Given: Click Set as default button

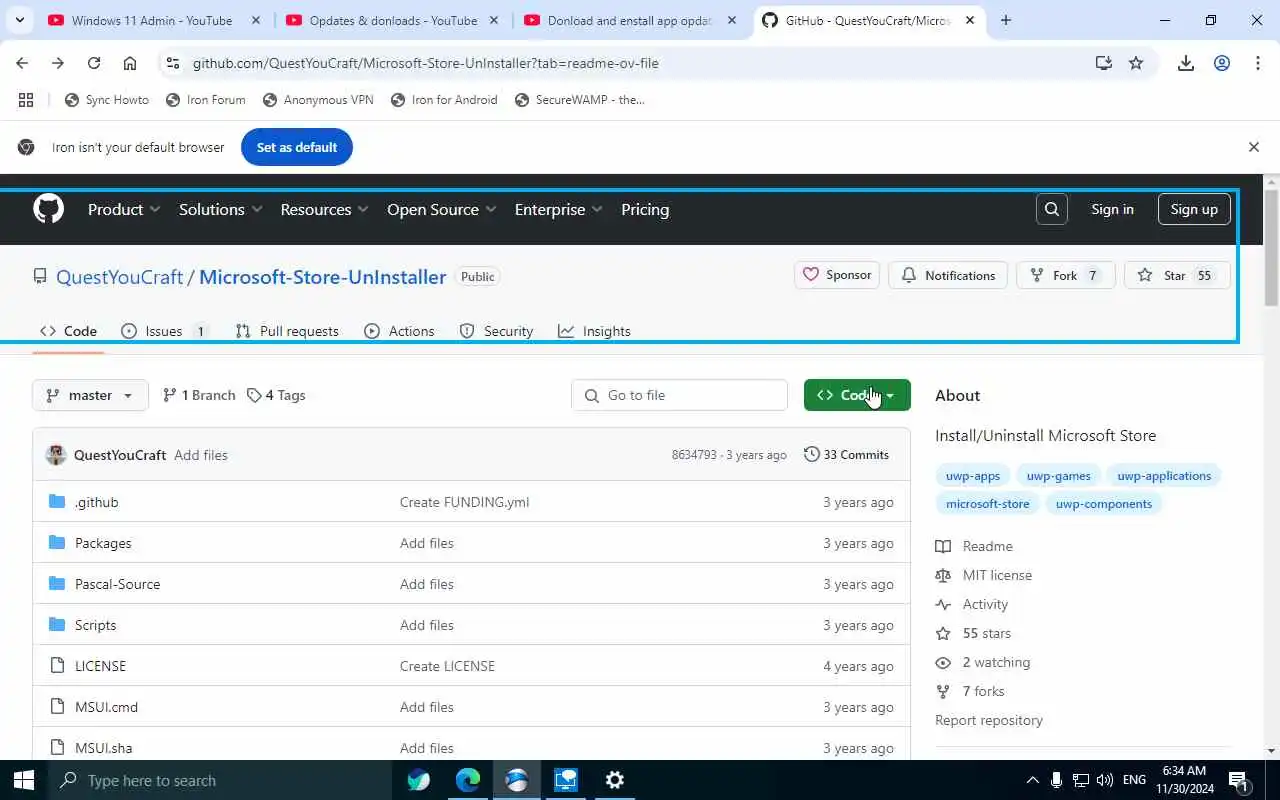Looking at the screenshot, I should tap(297, 147).
